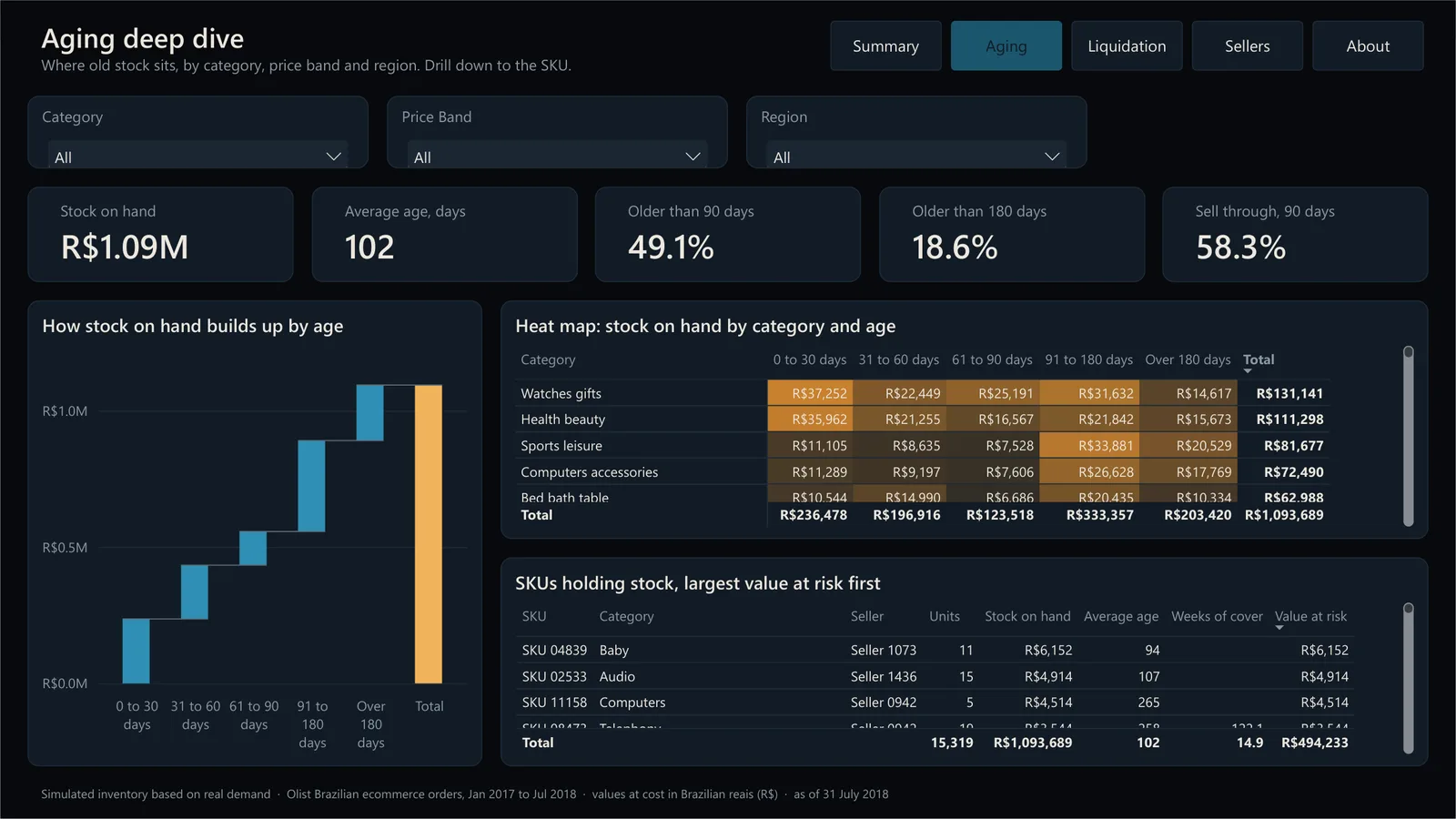Click the heat map vertical scrollbar
The height and width of the screenshot is (819, 1456).
click(x=1409, y=436)
